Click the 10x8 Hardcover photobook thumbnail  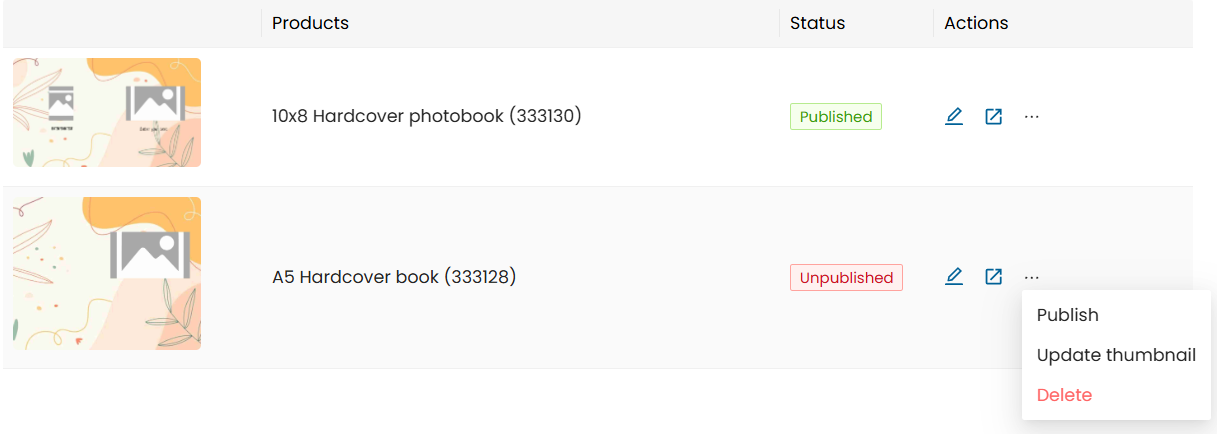[107, 112]
